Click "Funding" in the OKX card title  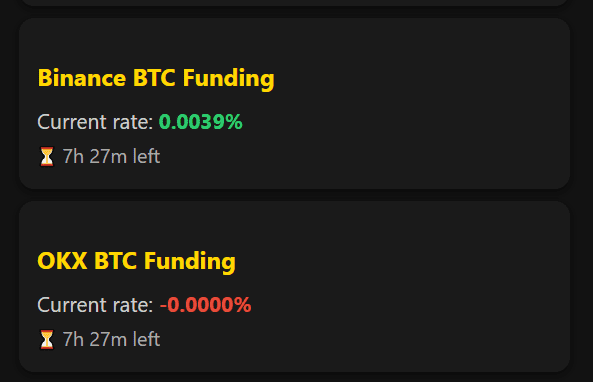189,261
